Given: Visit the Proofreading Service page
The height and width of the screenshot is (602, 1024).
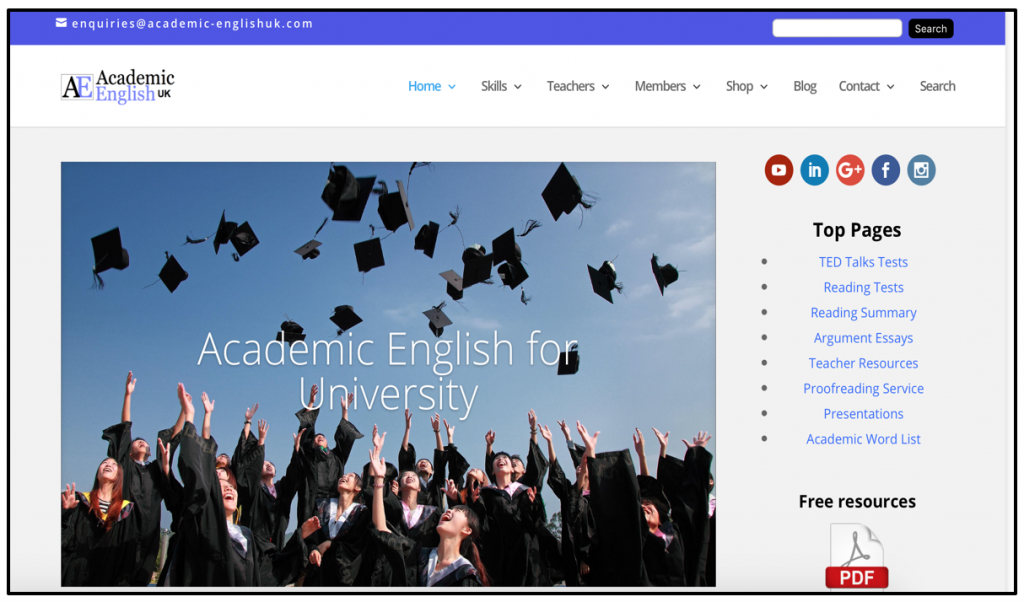Looking at the screenshot, I should 863,388.
